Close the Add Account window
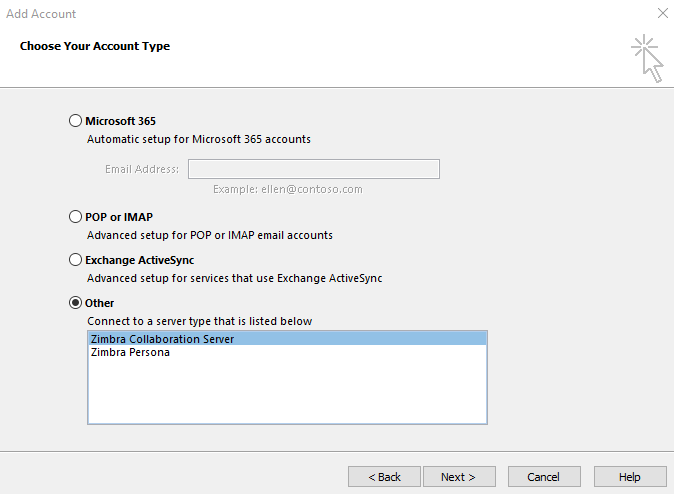 [662, 13]
